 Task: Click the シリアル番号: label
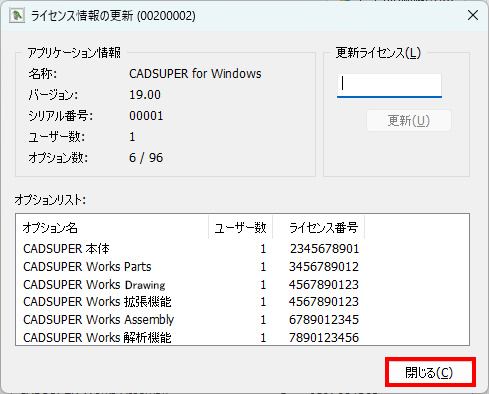point(61,116)
